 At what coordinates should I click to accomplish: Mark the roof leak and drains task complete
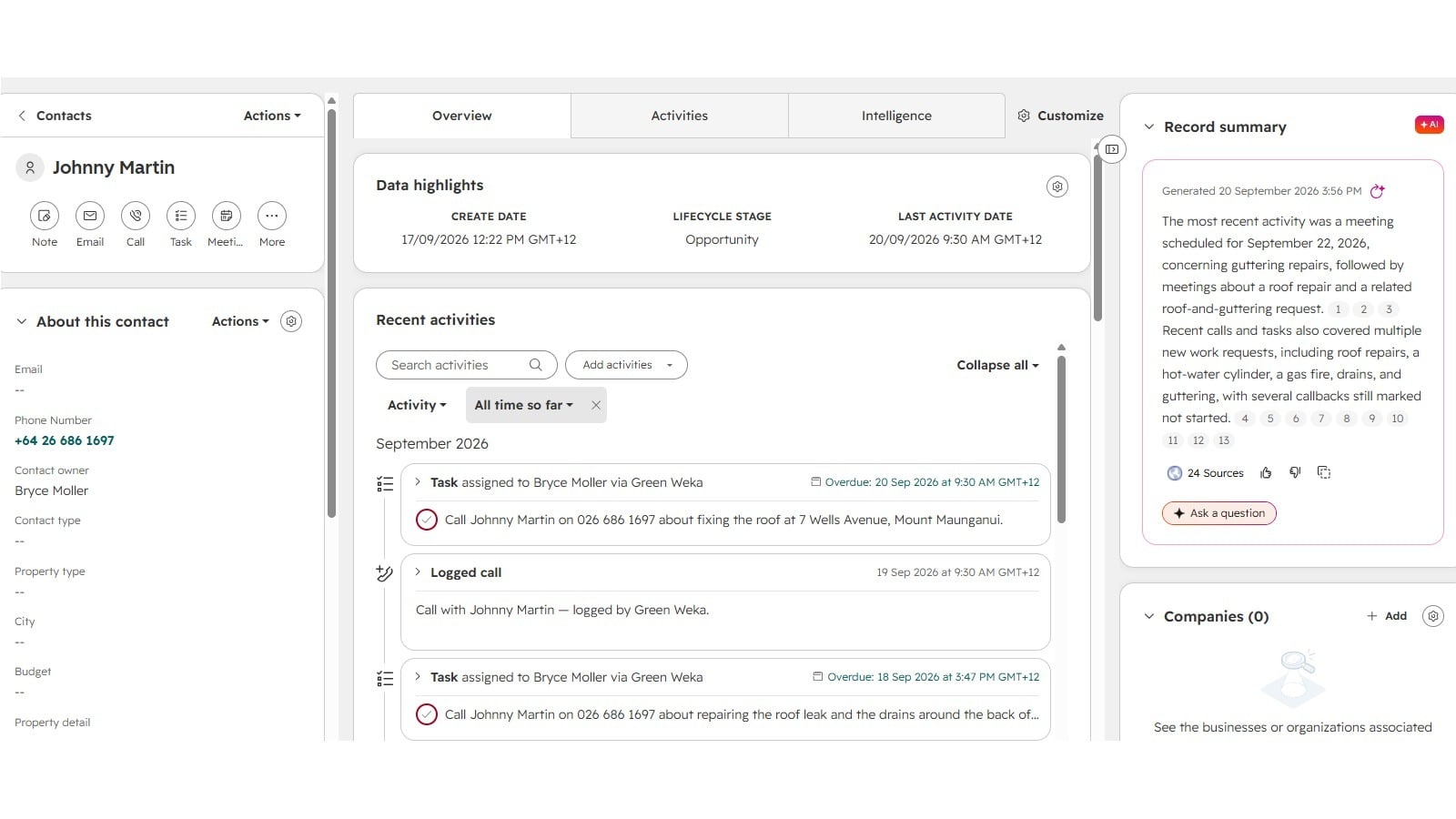427,714
